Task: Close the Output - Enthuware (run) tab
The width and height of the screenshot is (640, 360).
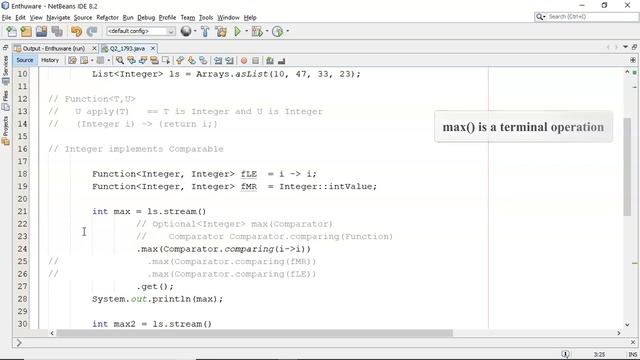Action: coord(94,48)
